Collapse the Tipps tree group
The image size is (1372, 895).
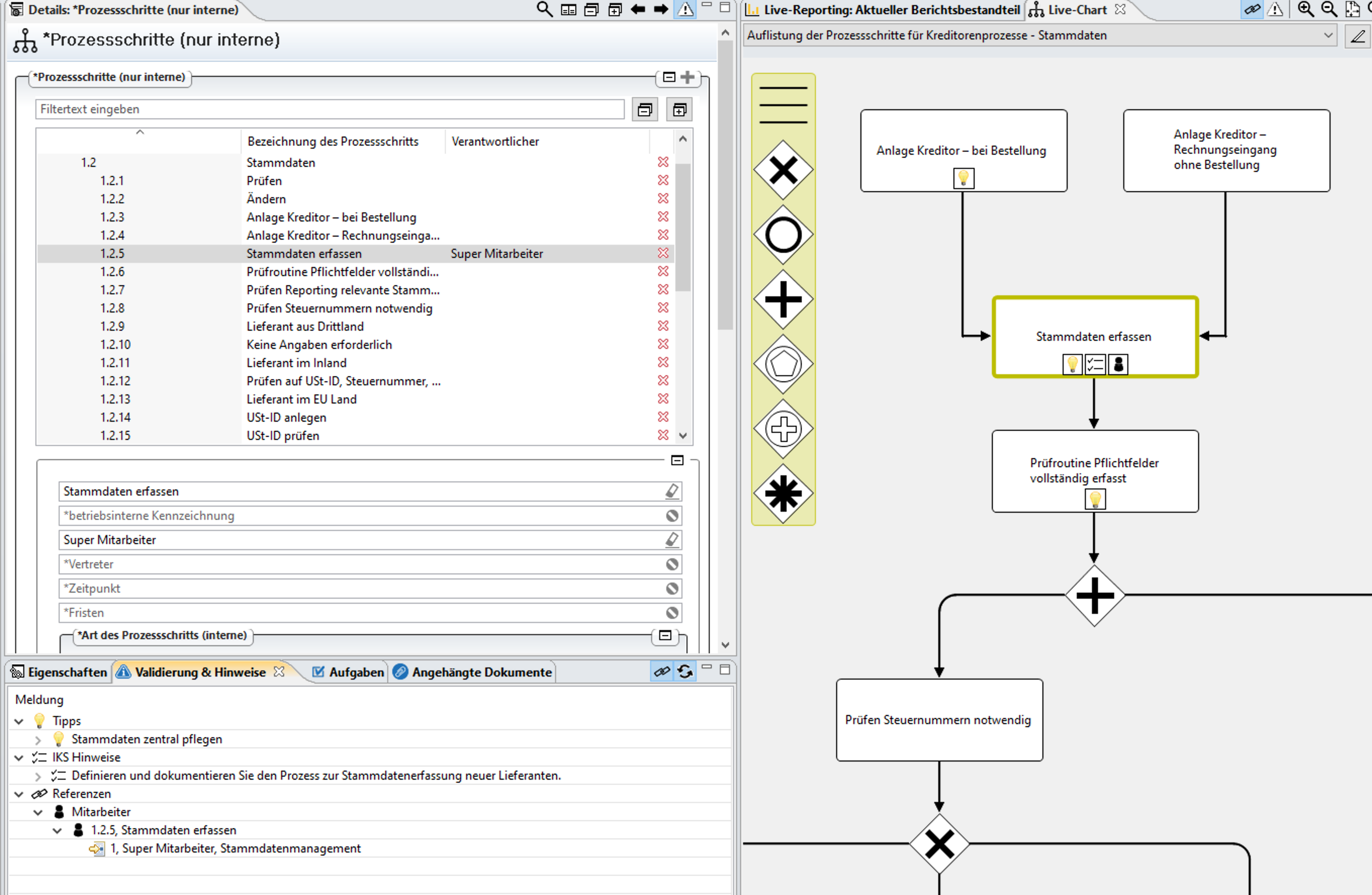tap(19, 722)
